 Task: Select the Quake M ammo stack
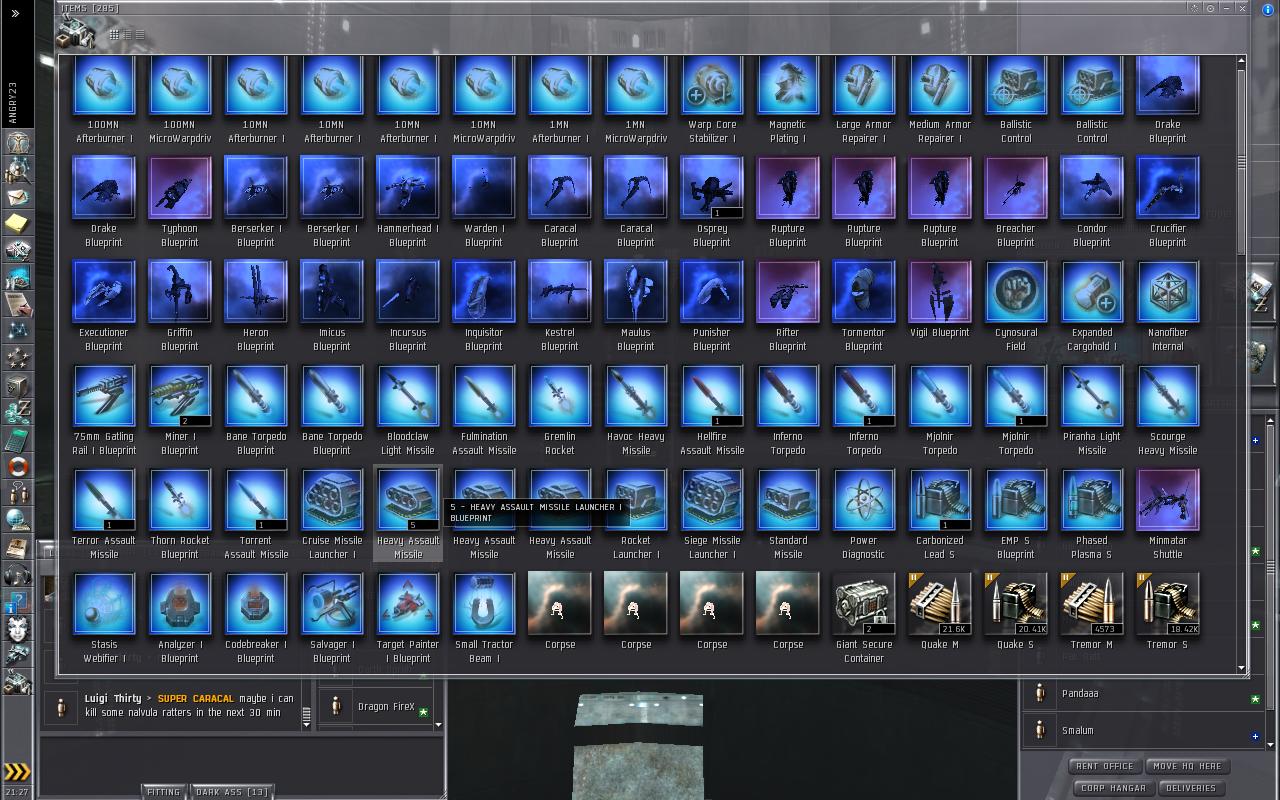(x=940, y=611)
